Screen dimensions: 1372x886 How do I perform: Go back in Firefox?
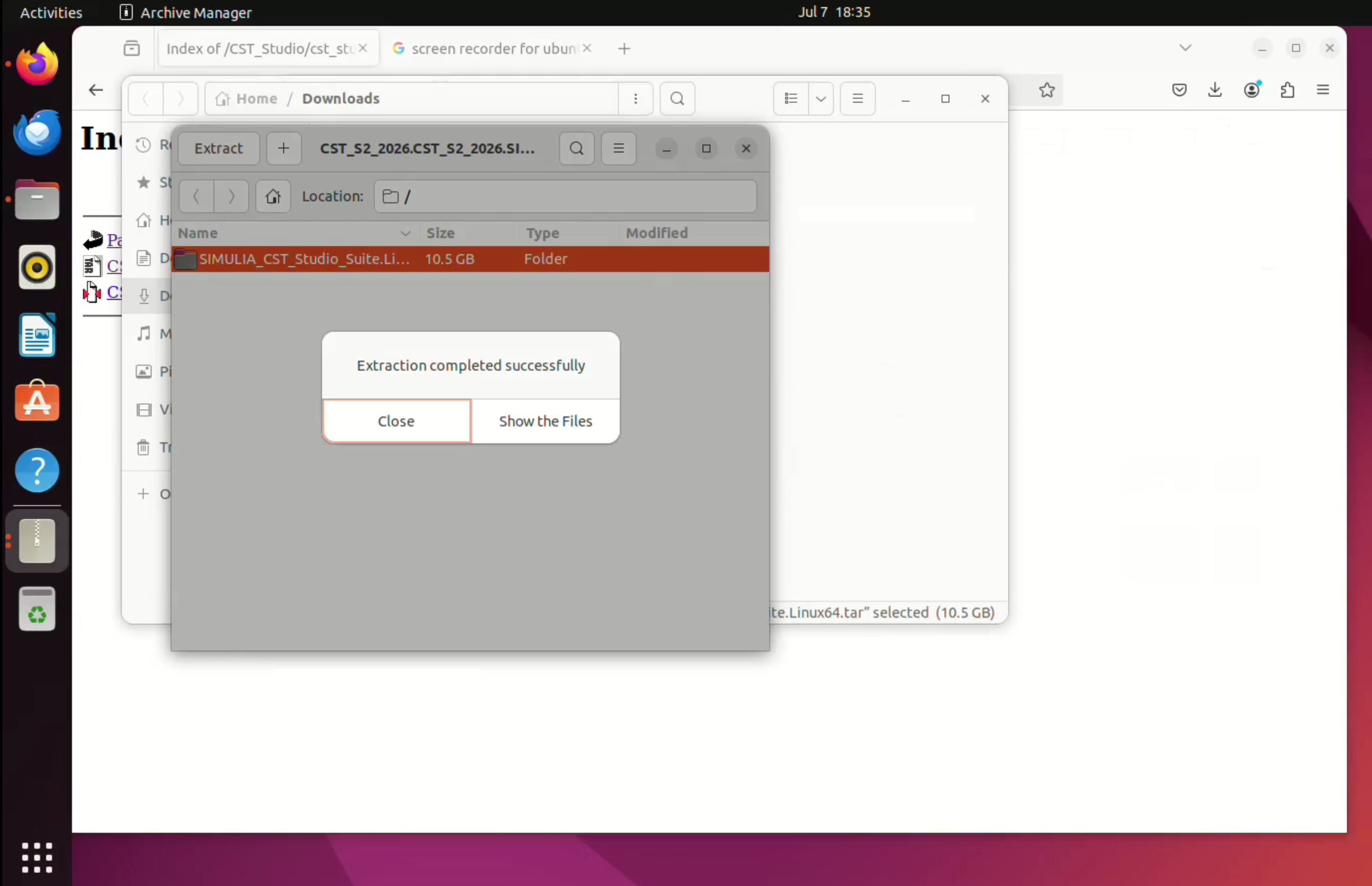pyautogui.click(x=96, y=90)
